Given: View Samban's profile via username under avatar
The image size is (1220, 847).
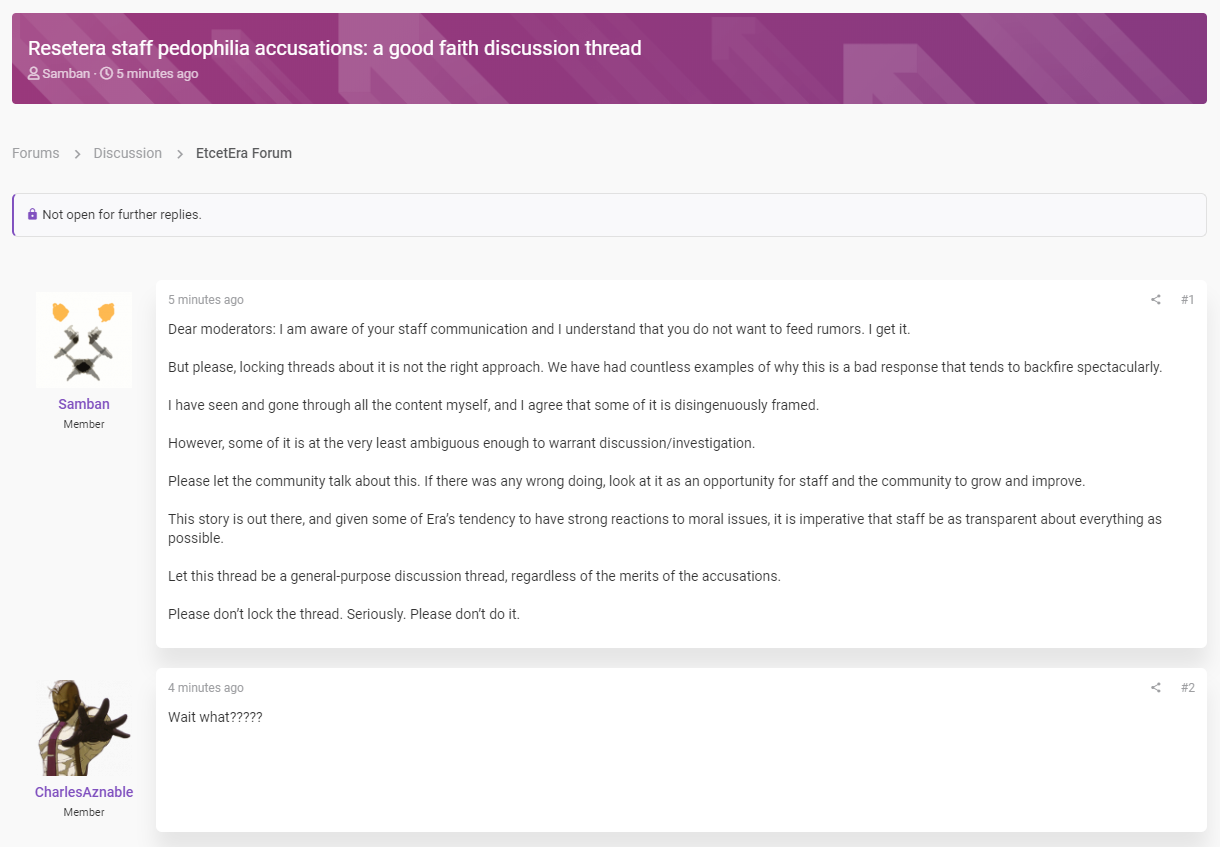Looking at the screenshot, I should coord(84,404).
